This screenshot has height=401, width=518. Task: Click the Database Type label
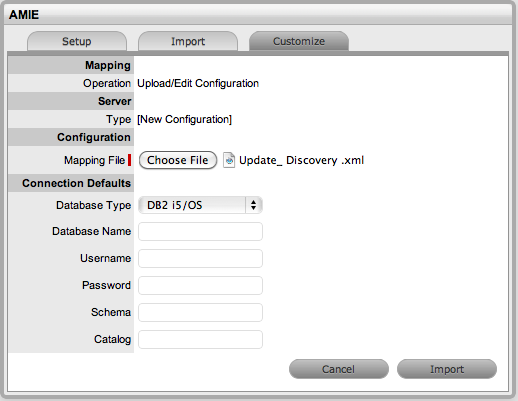click(94, 205)
